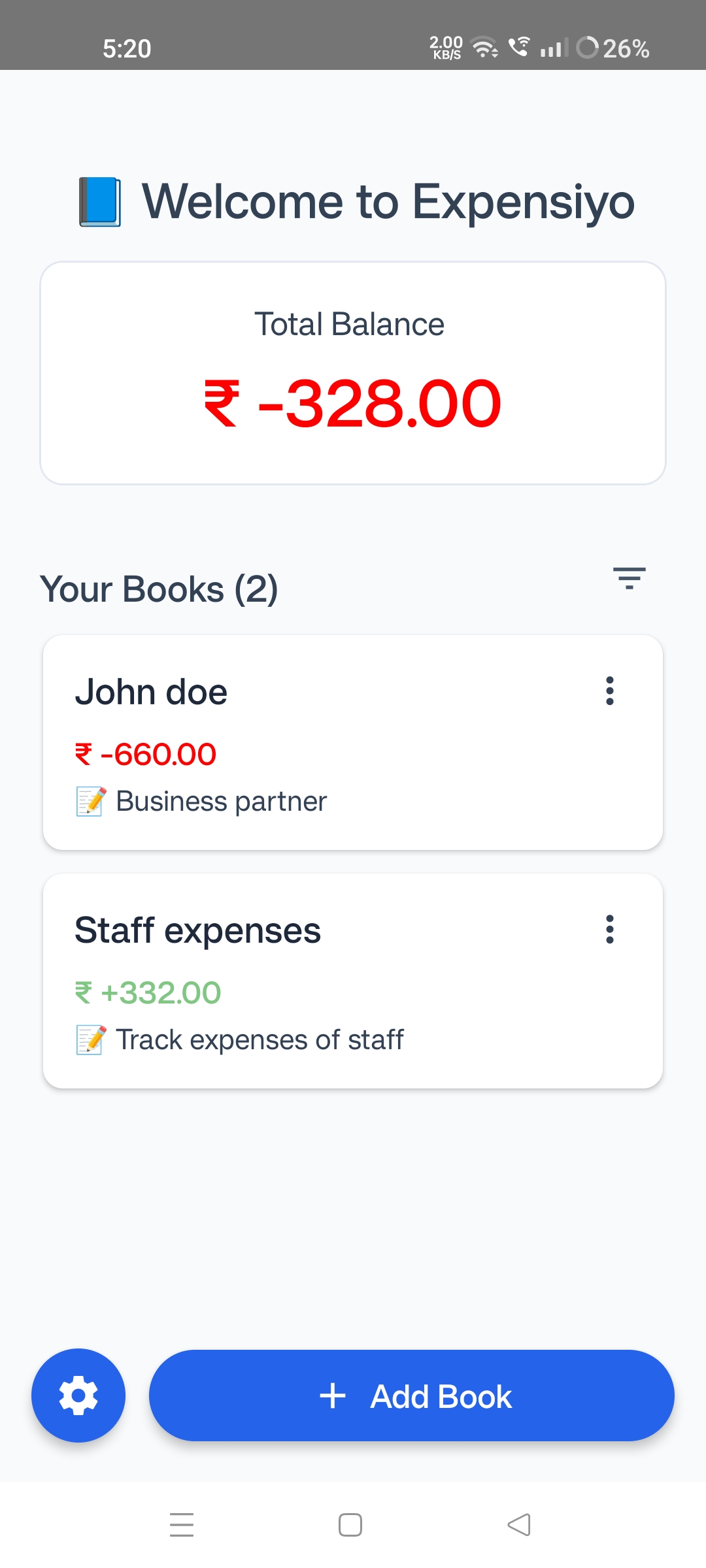Tap the green +332.00 amount in Staff expenses
This screenshot has height=1568, width=706.
tap(148, 992)
